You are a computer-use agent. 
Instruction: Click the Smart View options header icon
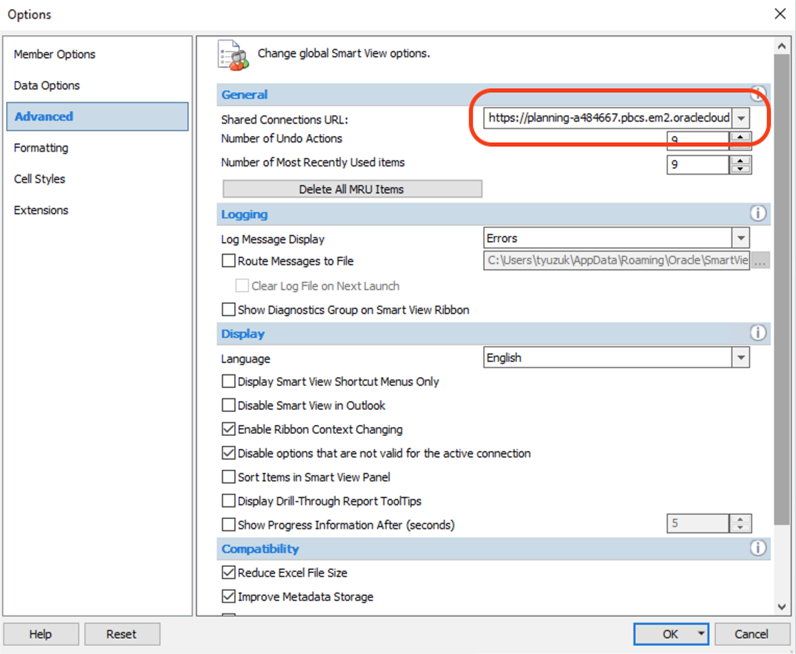233,55
